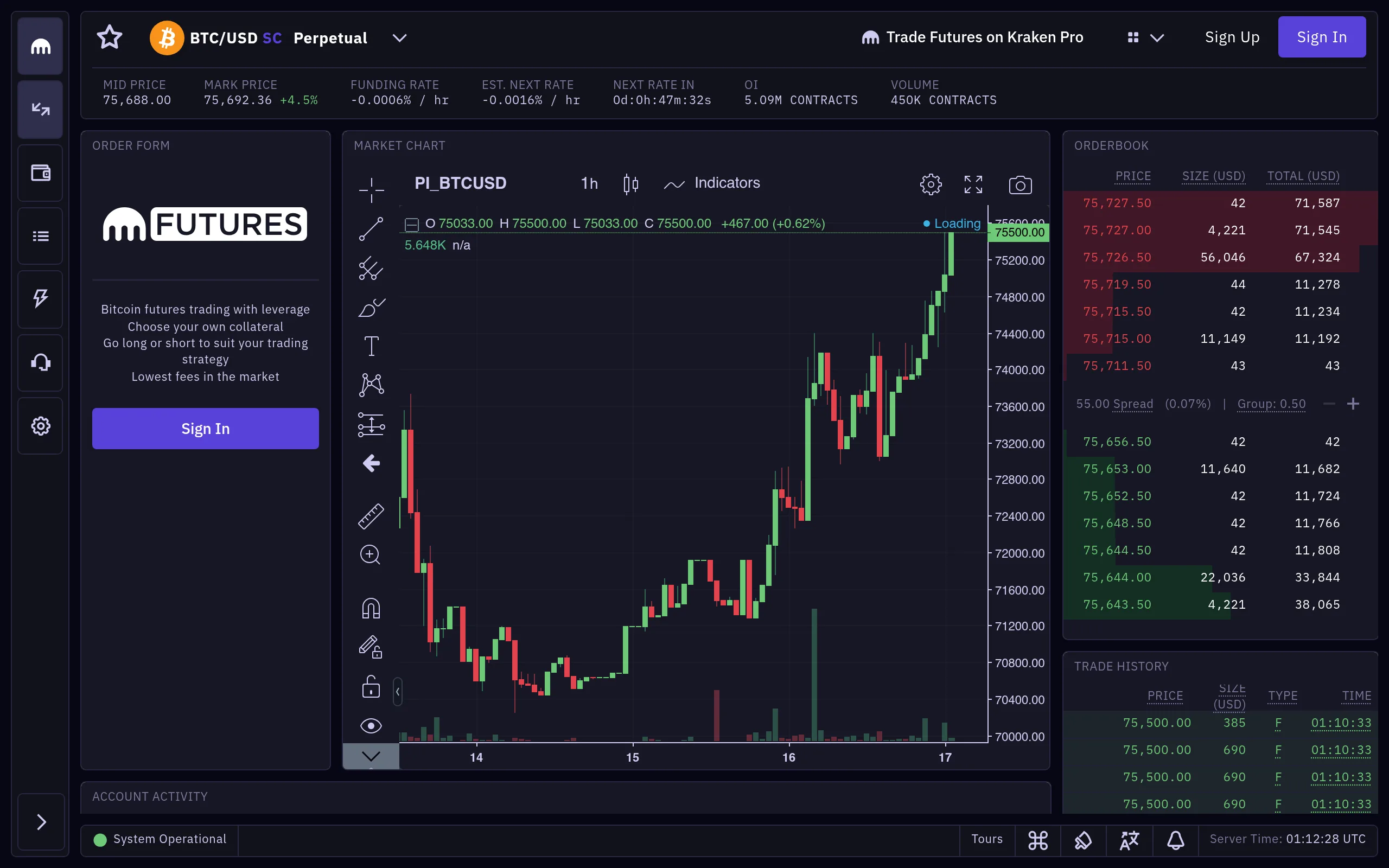Image resolution: width=1389 pixels, height=868 pixels.
Task: Increase orderbook grouping with the plus control
Action: [x=1353, y=404]
